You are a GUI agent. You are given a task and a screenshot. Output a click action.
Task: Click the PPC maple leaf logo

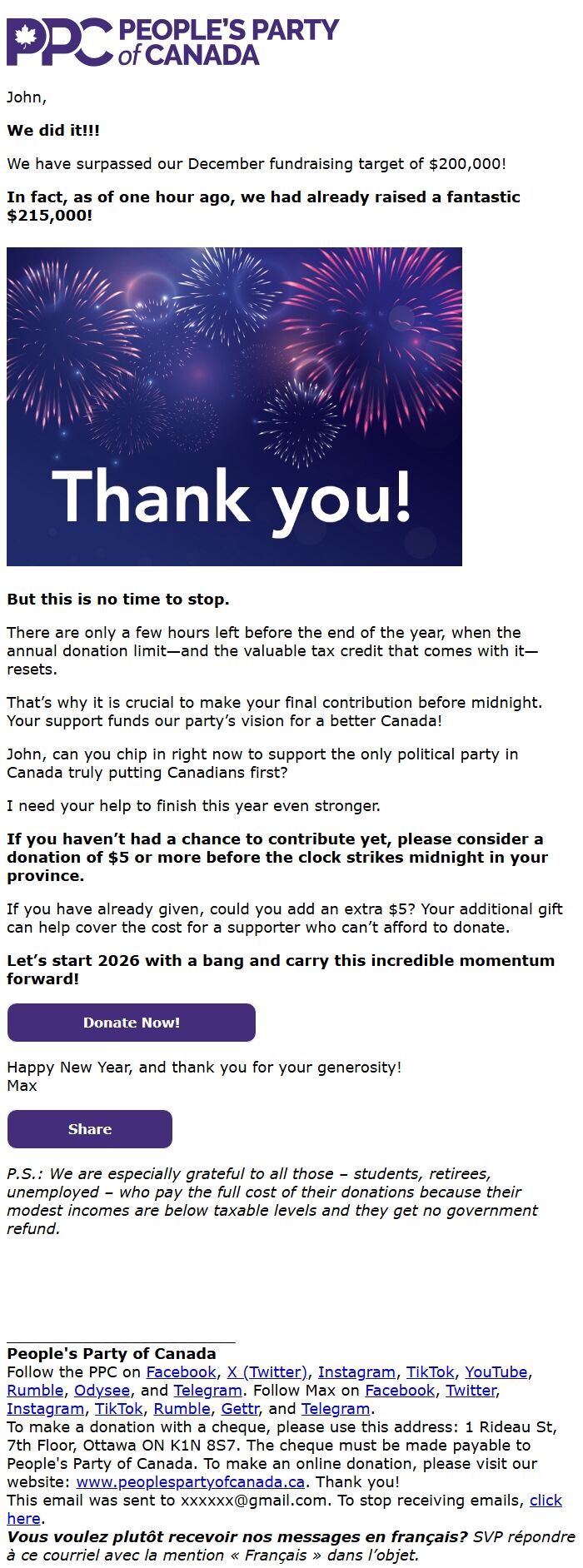coord(27,37)
